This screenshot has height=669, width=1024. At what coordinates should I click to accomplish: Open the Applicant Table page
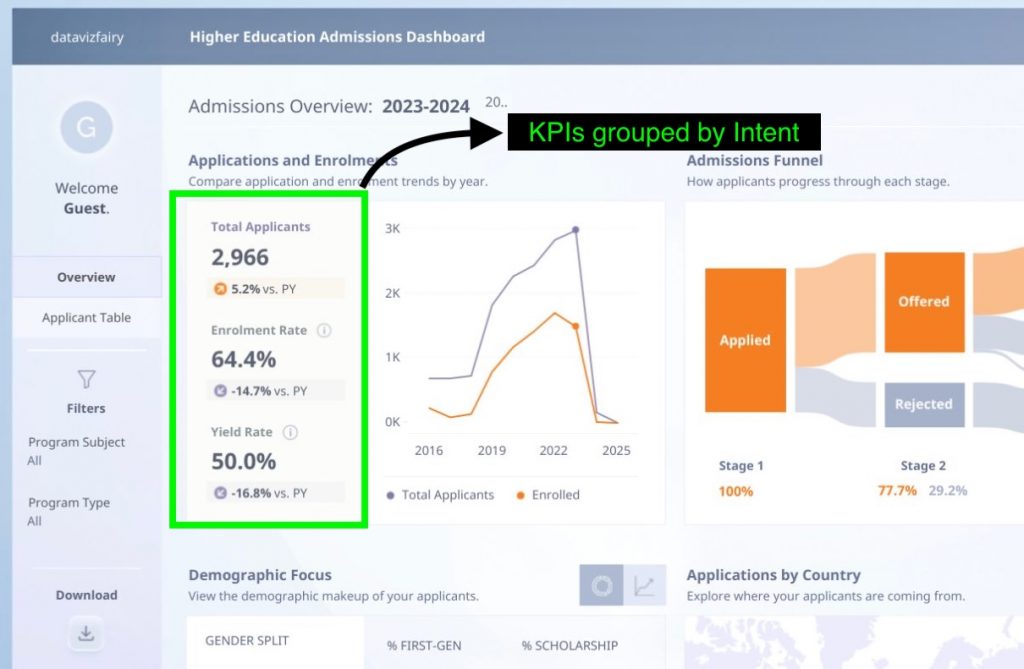coord(86,317)
